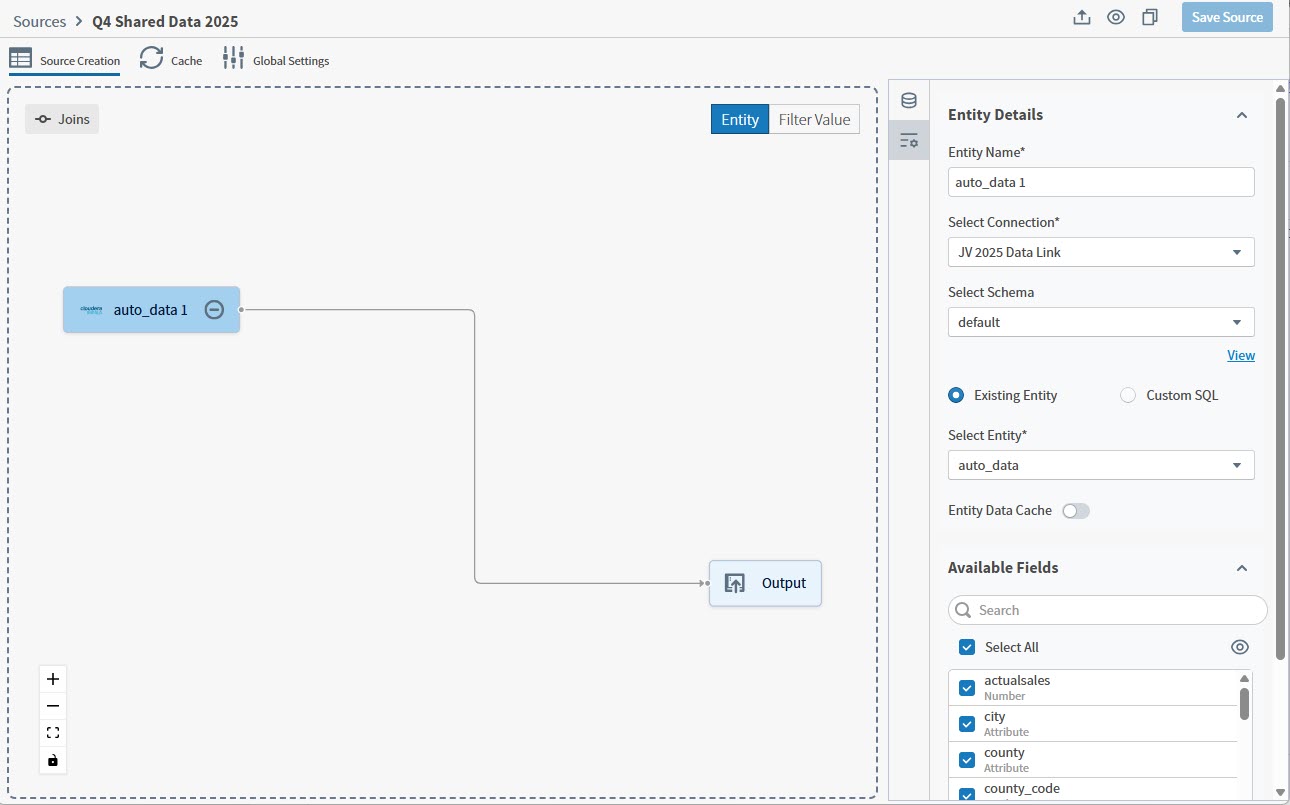Open the Global Settings tab
Image resolution: width=1290 pixels, height=805 pixels.
276,60
